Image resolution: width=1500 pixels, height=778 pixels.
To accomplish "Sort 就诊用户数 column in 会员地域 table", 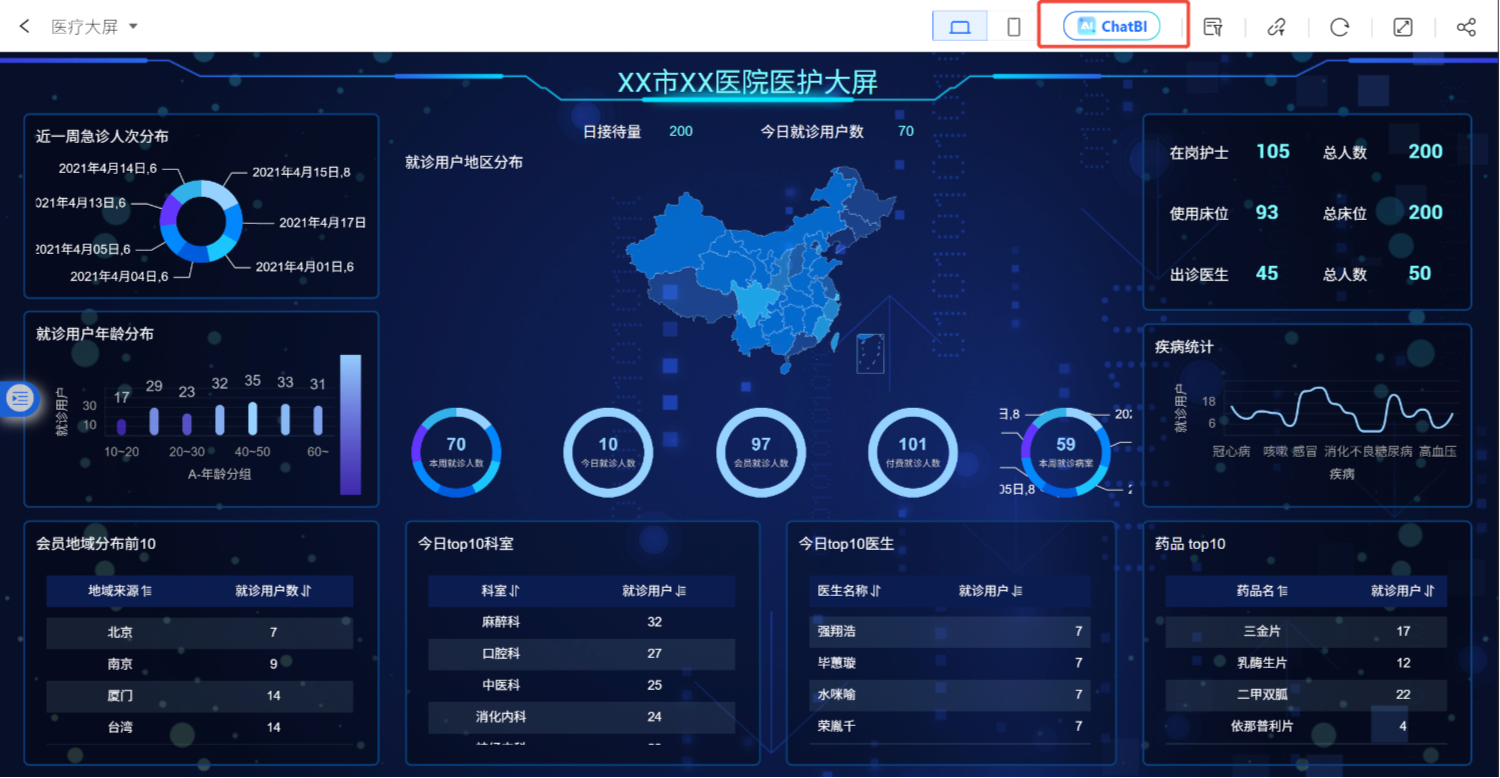I will [x=306, y=591].
